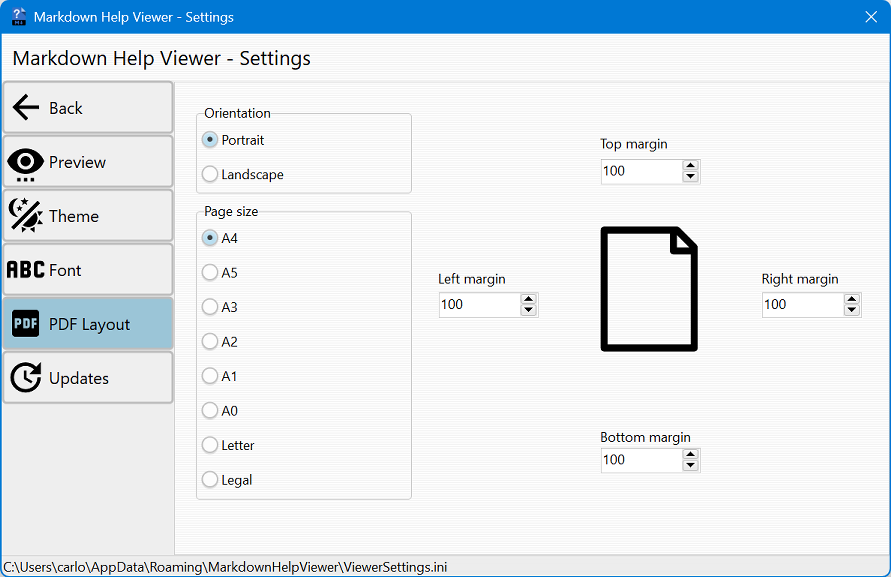Screen dimensions: 891x577
Task: Open the Theme settings tab
Action: [x=88, y=215]
